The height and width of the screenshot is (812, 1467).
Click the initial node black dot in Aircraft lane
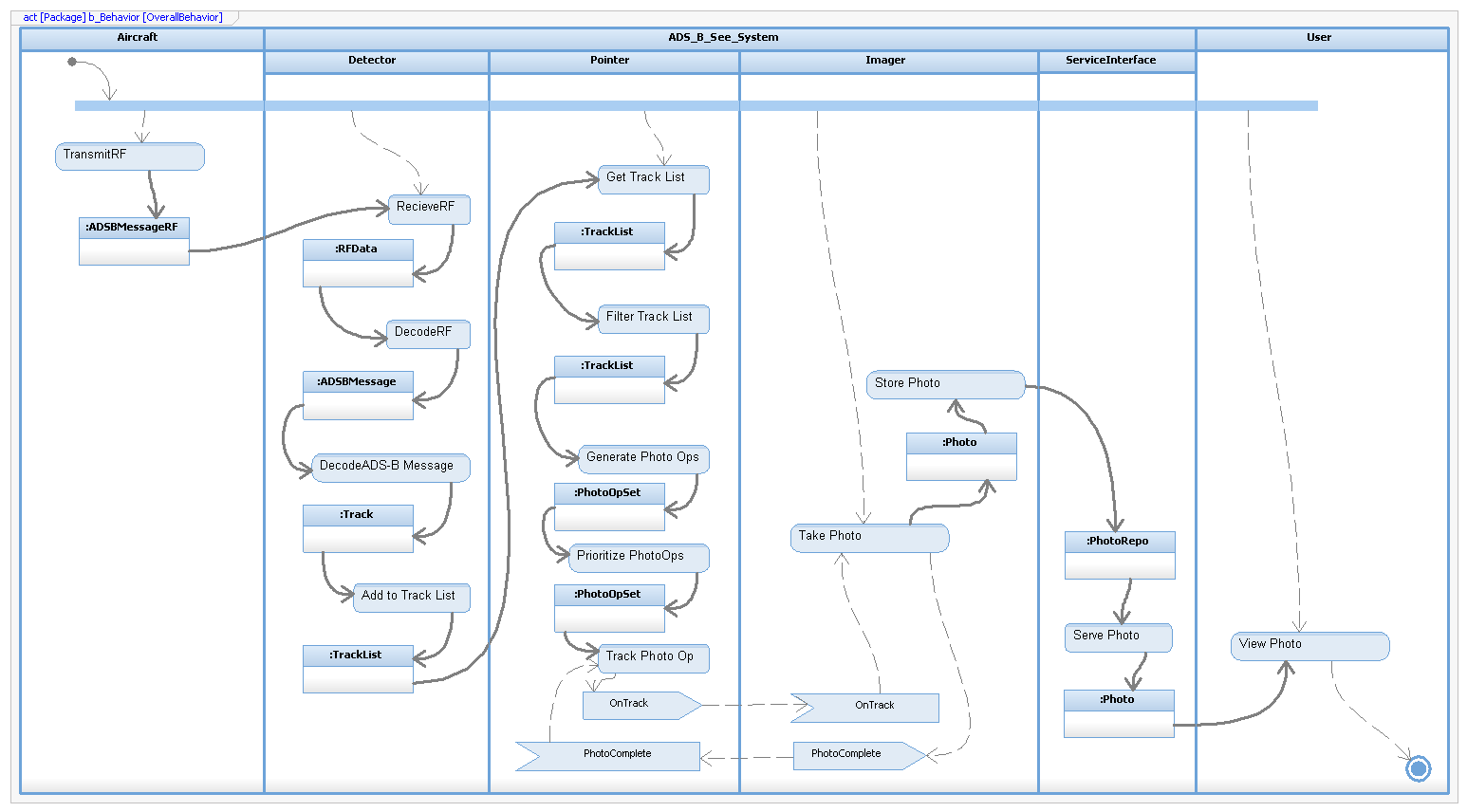pyautogui.click(x=72, y=62)
